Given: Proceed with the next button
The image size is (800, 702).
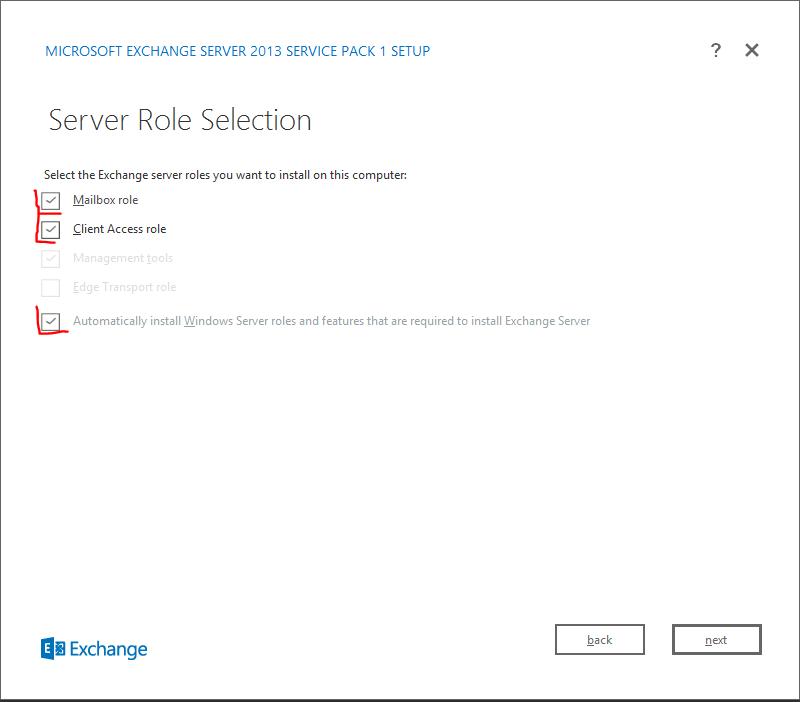Looking at the screenshot, I should click(716, 639).
